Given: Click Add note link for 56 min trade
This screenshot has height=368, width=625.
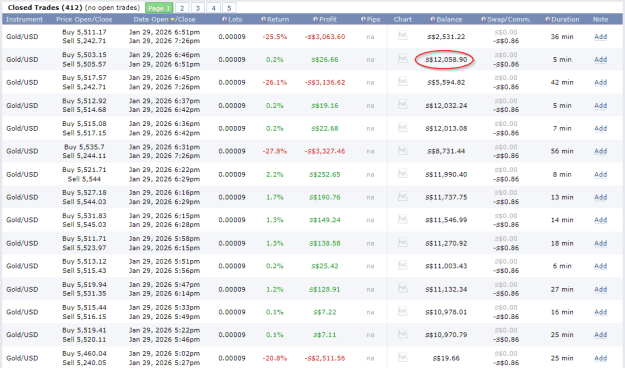Looking at the screenshot, I should click(x=600, y=151).
